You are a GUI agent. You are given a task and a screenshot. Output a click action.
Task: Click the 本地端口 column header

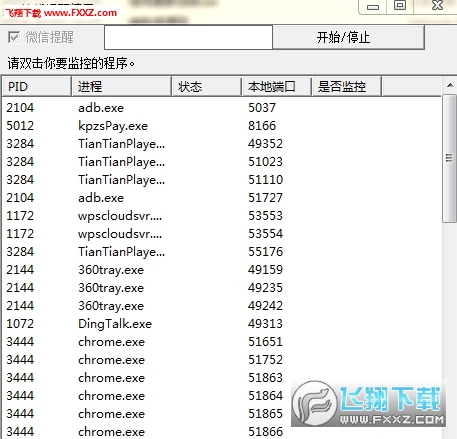tap(276, 87)
